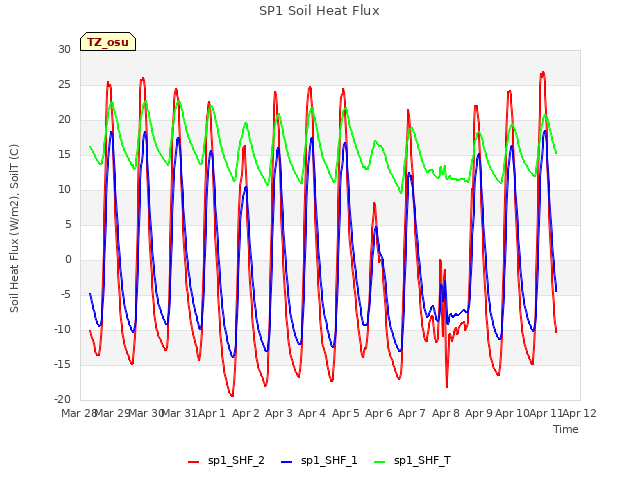Image resolution: width=640 pixels, height=480 pixels.
Task: Click the -20 y-axis tick label
Action: 62,400
